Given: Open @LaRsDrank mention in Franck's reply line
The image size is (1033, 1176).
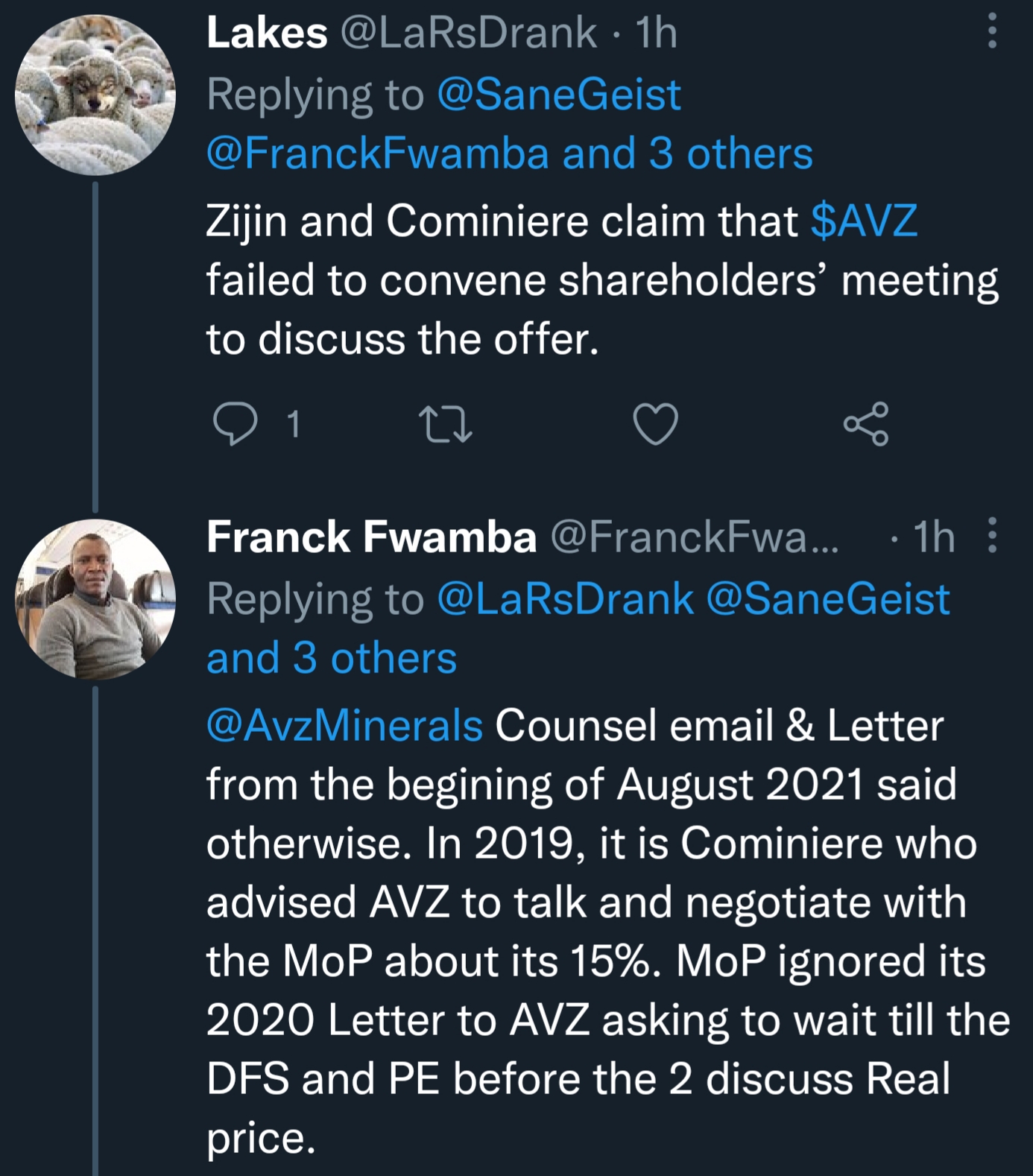Looking at the screenshot, I should click(x=565, y=599).
